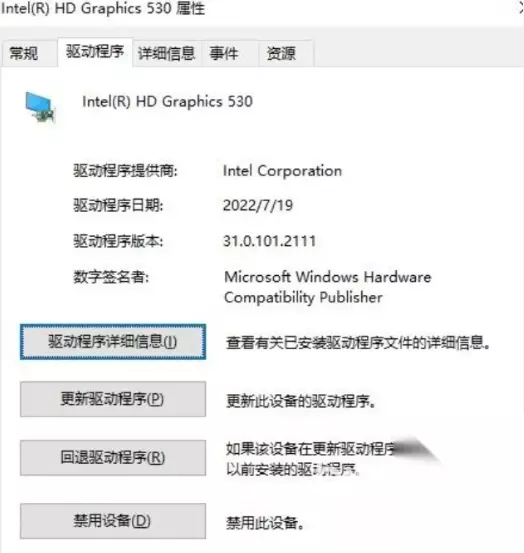Click the 禁用此设备 description text
The image size is (524, 553).
pos(265,523)
